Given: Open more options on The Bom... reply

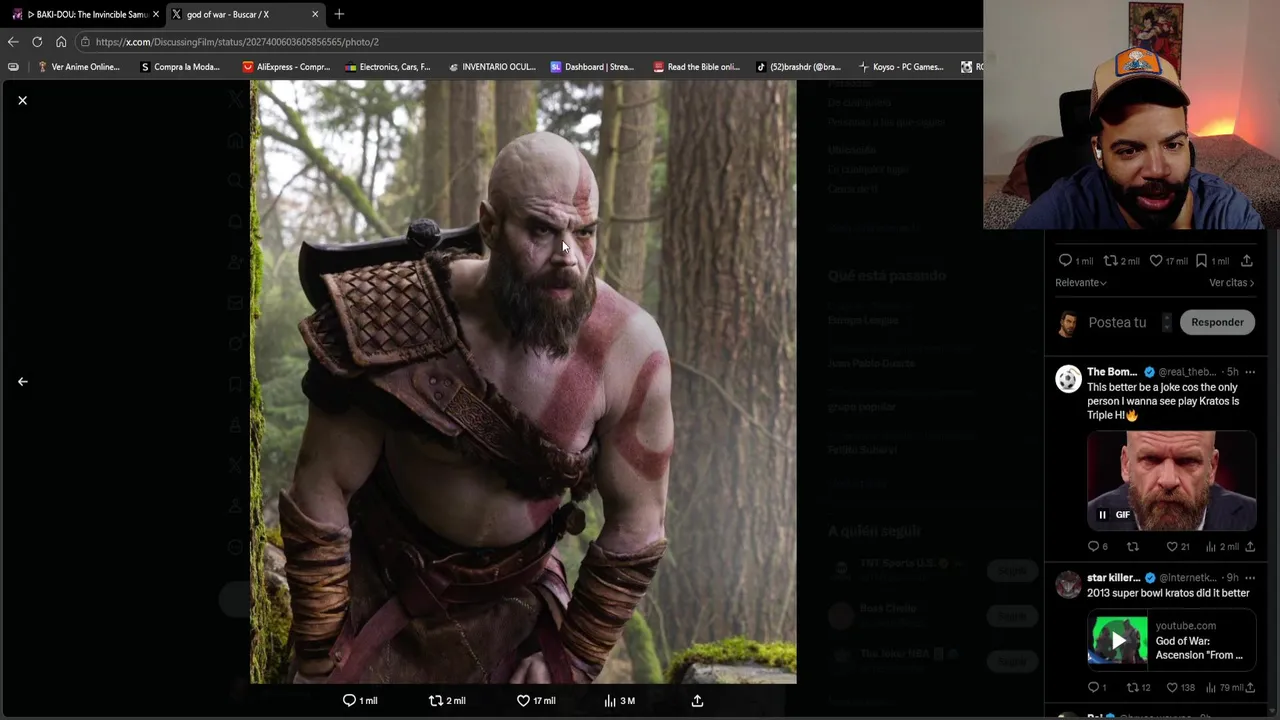Looking at the screenshot, I should click(1250, 372).
